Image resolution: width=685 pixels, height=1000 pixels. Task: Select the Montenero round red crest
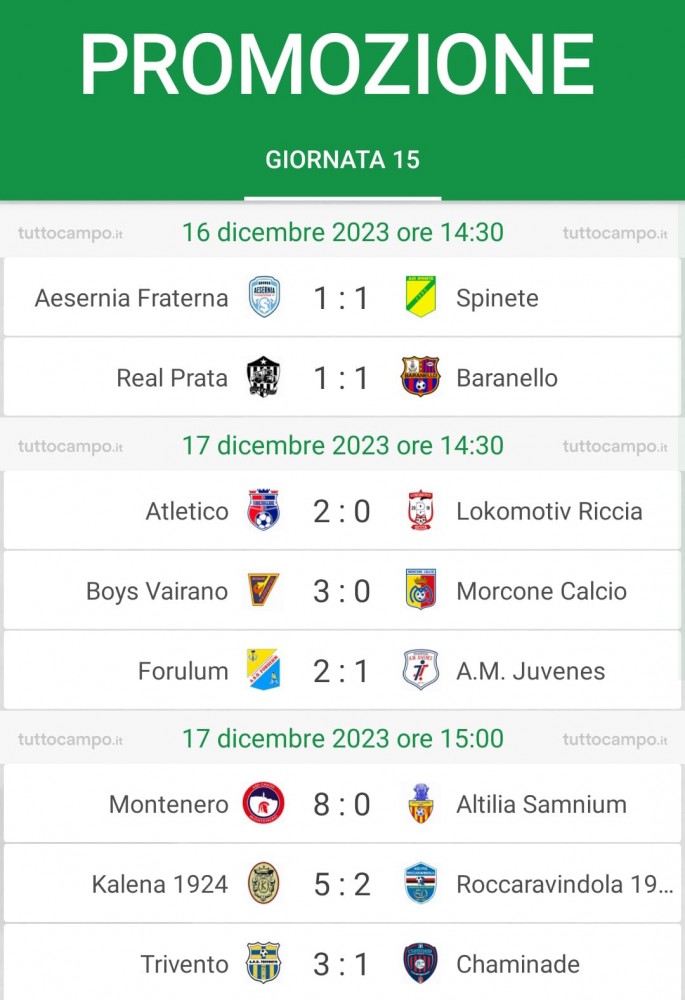[263, 803]
